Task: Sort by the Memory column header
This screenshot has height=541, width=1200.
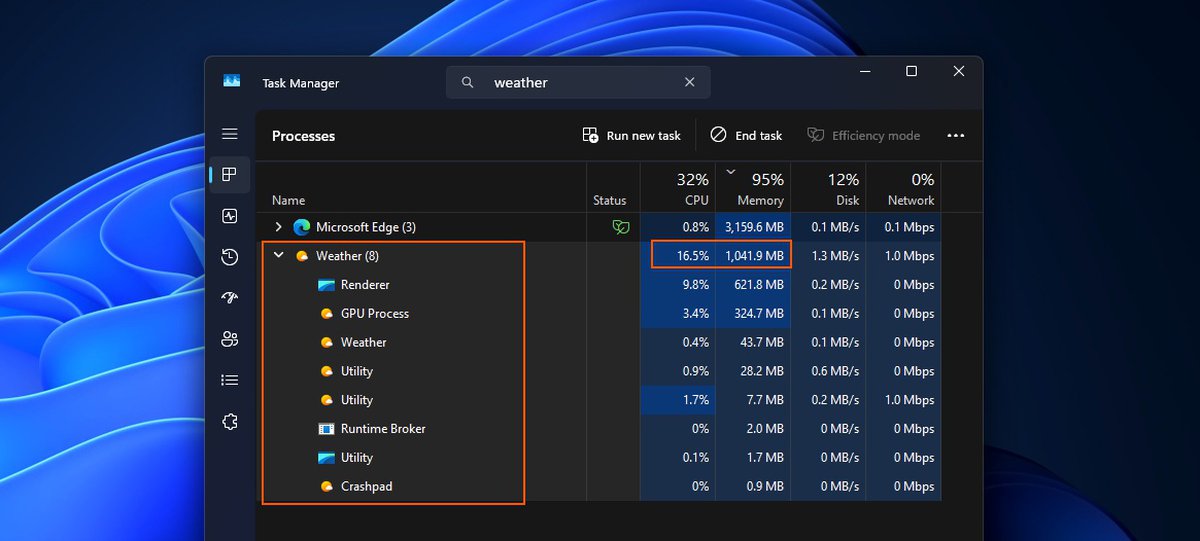Action: [753, 188]
